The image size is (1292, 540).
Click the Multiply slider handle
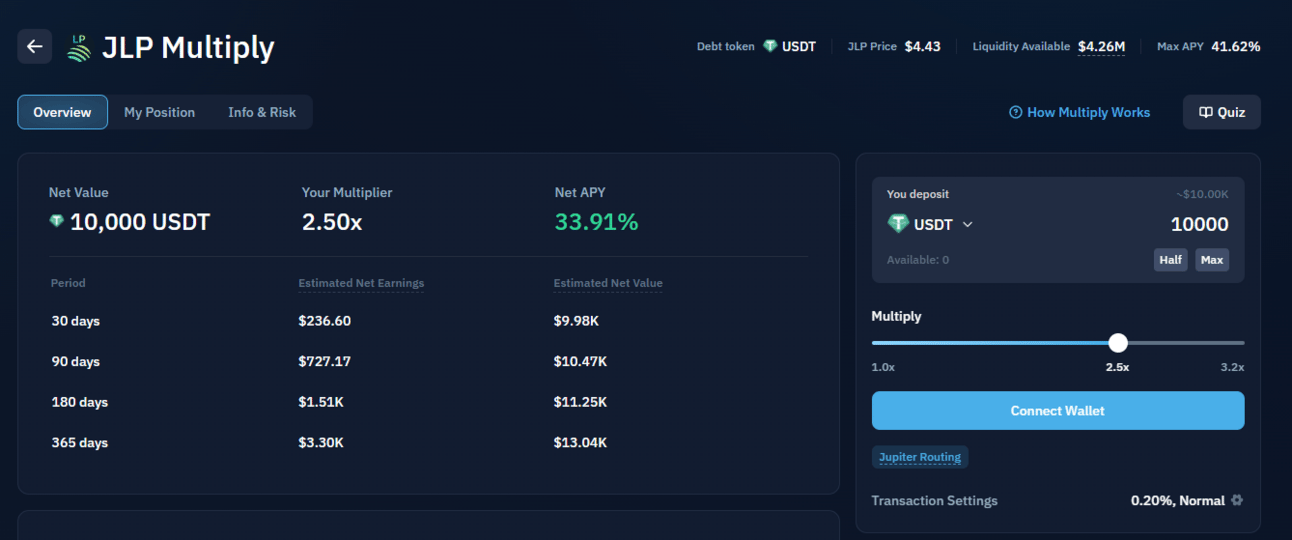point(1118,343)
